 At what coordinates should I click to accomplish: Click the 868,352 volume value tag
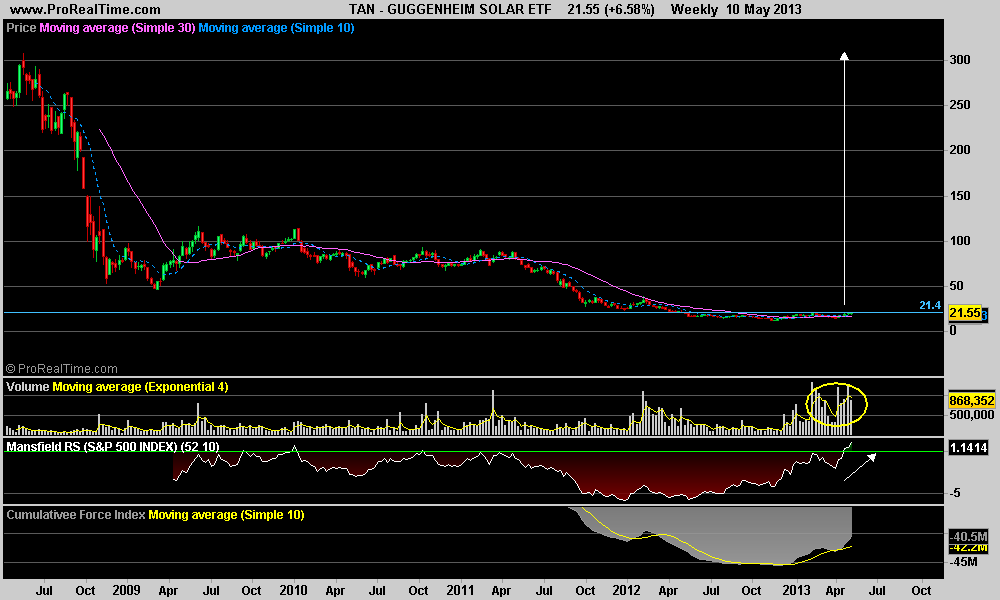point(969,400)
